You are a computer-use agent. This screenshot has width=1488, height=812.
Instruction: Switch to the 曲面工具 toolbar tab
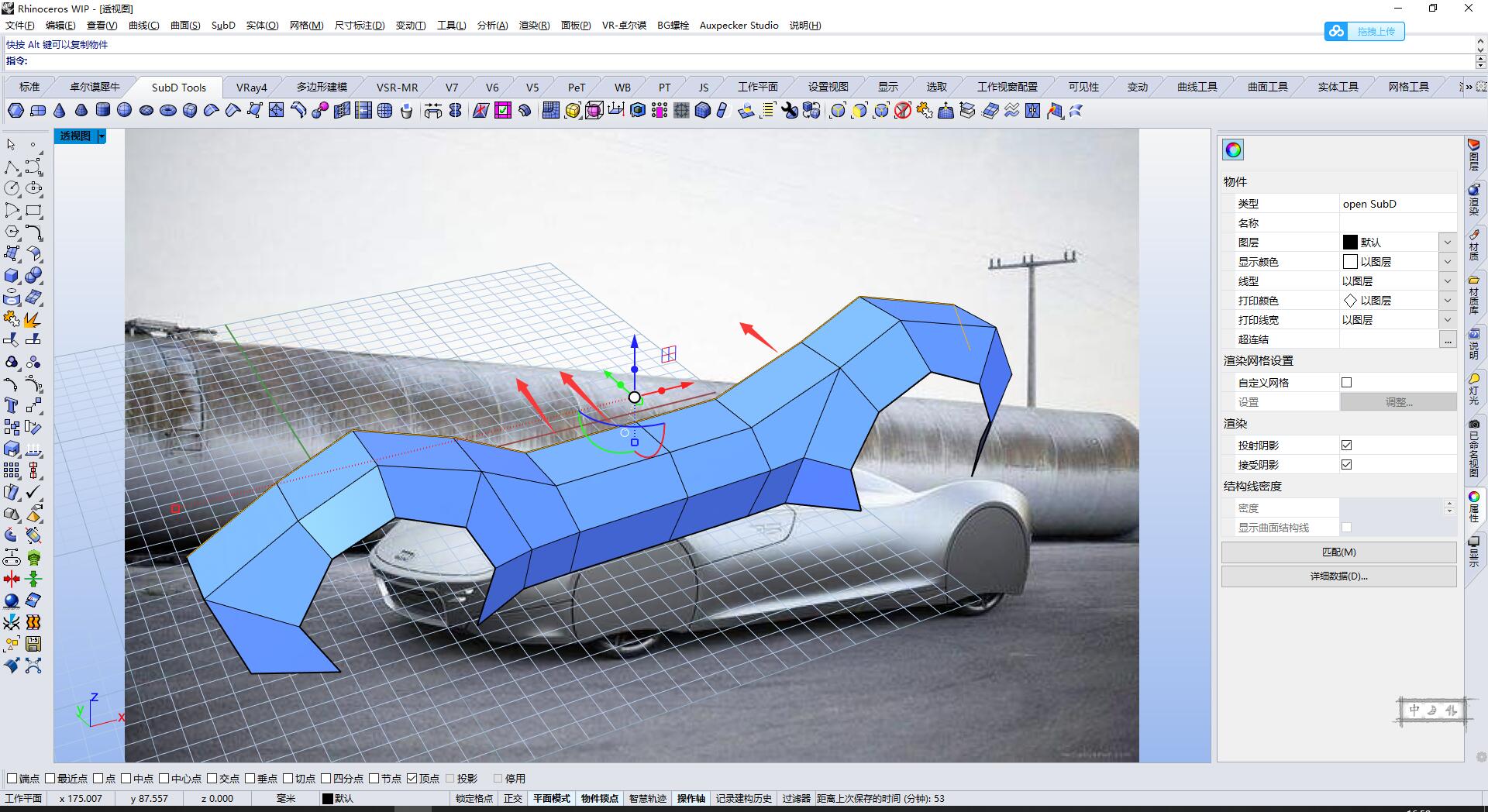point(1267,88)
